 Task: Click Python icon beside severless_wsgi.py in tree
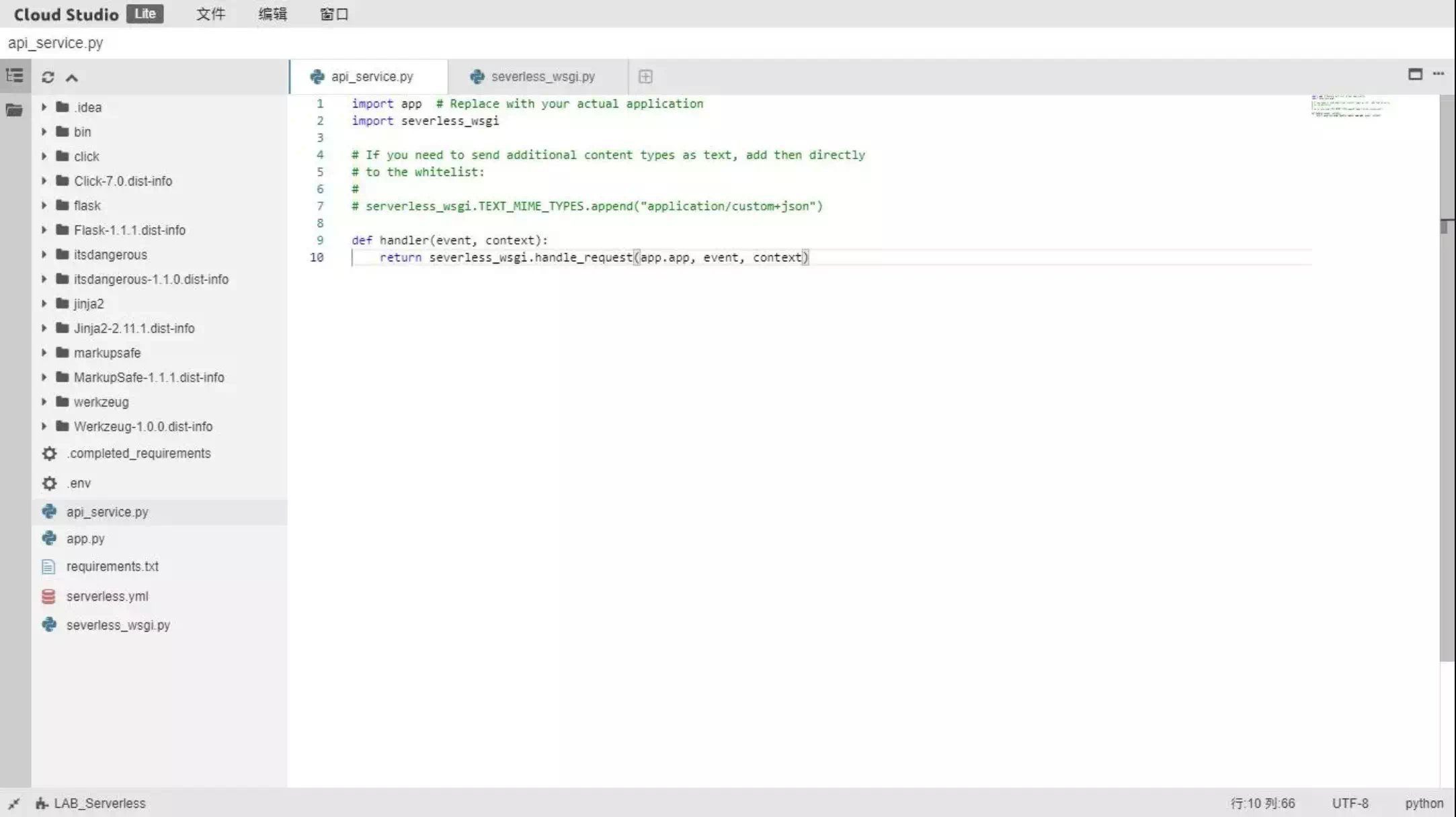(49, 625)
